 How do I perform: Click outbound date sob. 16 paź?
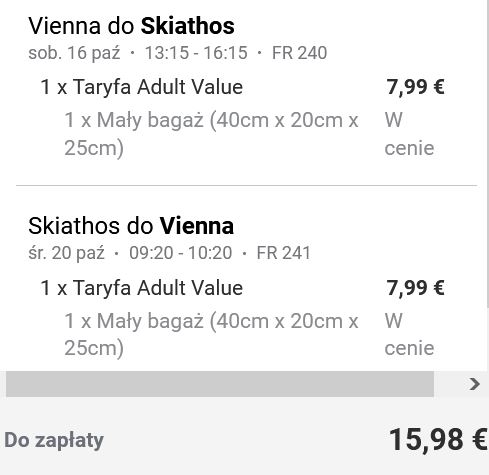click(x=74, y=53)
